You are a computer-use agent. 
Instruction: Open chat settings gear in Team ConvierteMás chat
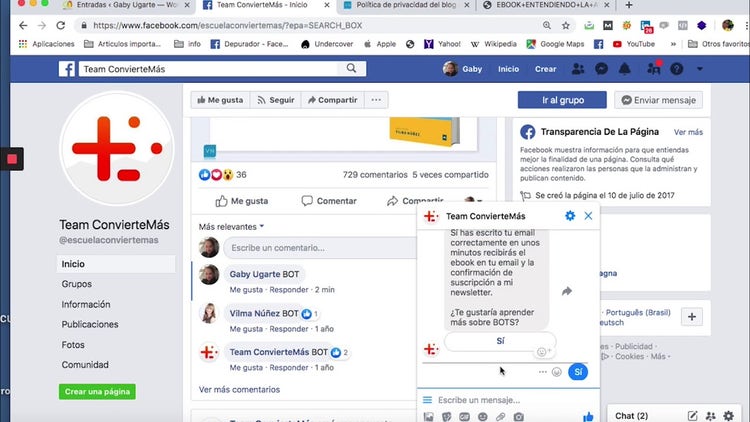pos(570,216)
